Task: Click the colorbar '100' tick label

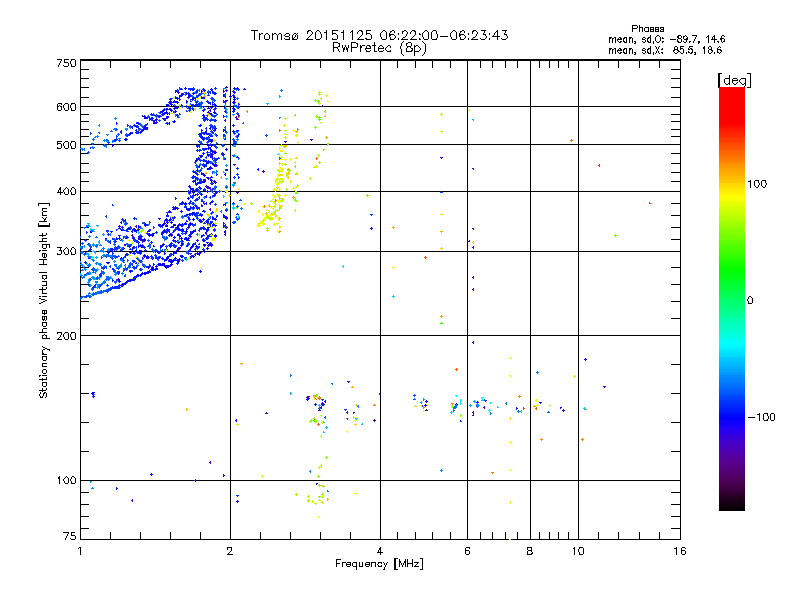Action: point(757,184)
